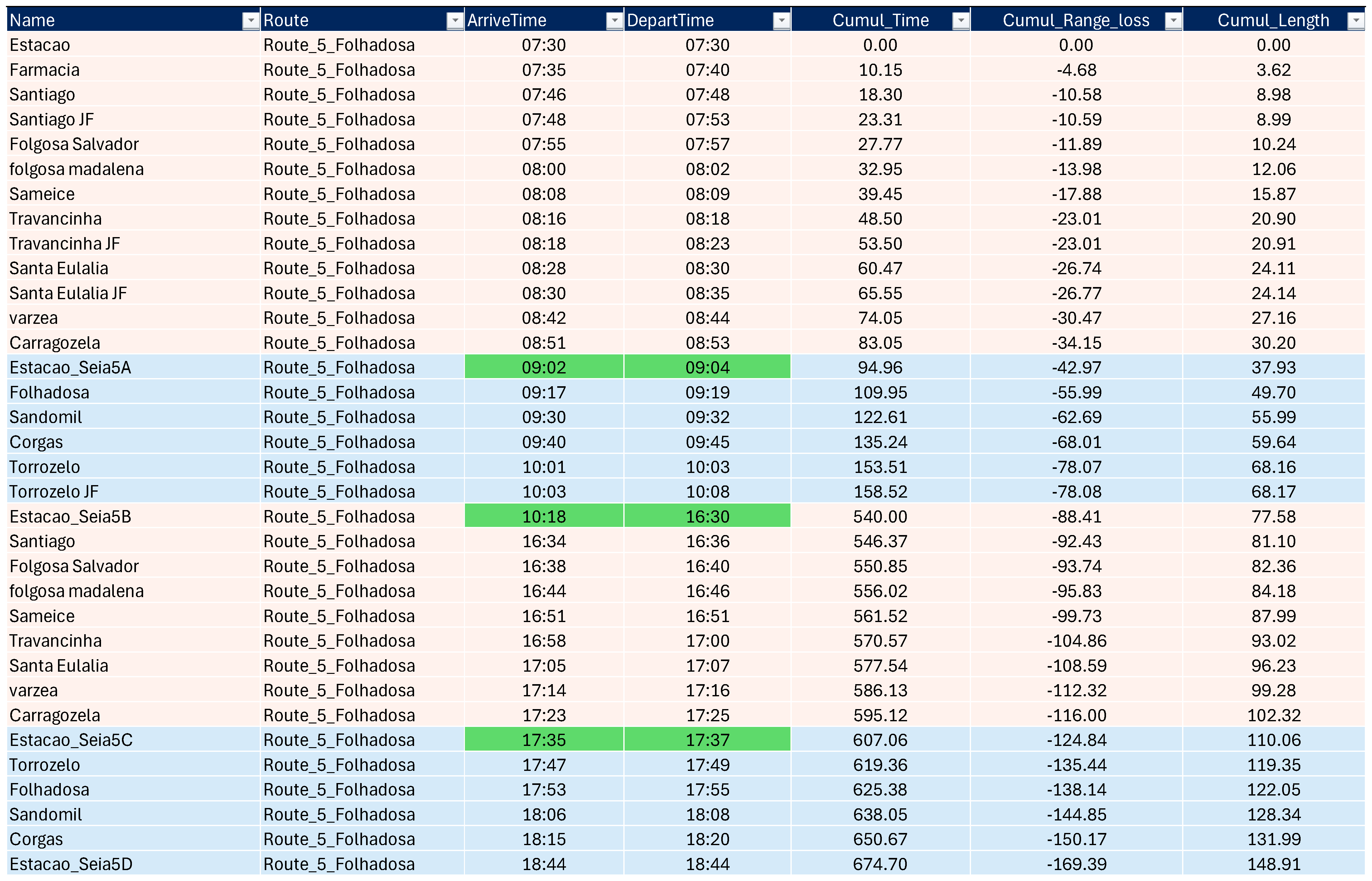
Task: Open the Name column filter dropdown
Action: (250, 21)
